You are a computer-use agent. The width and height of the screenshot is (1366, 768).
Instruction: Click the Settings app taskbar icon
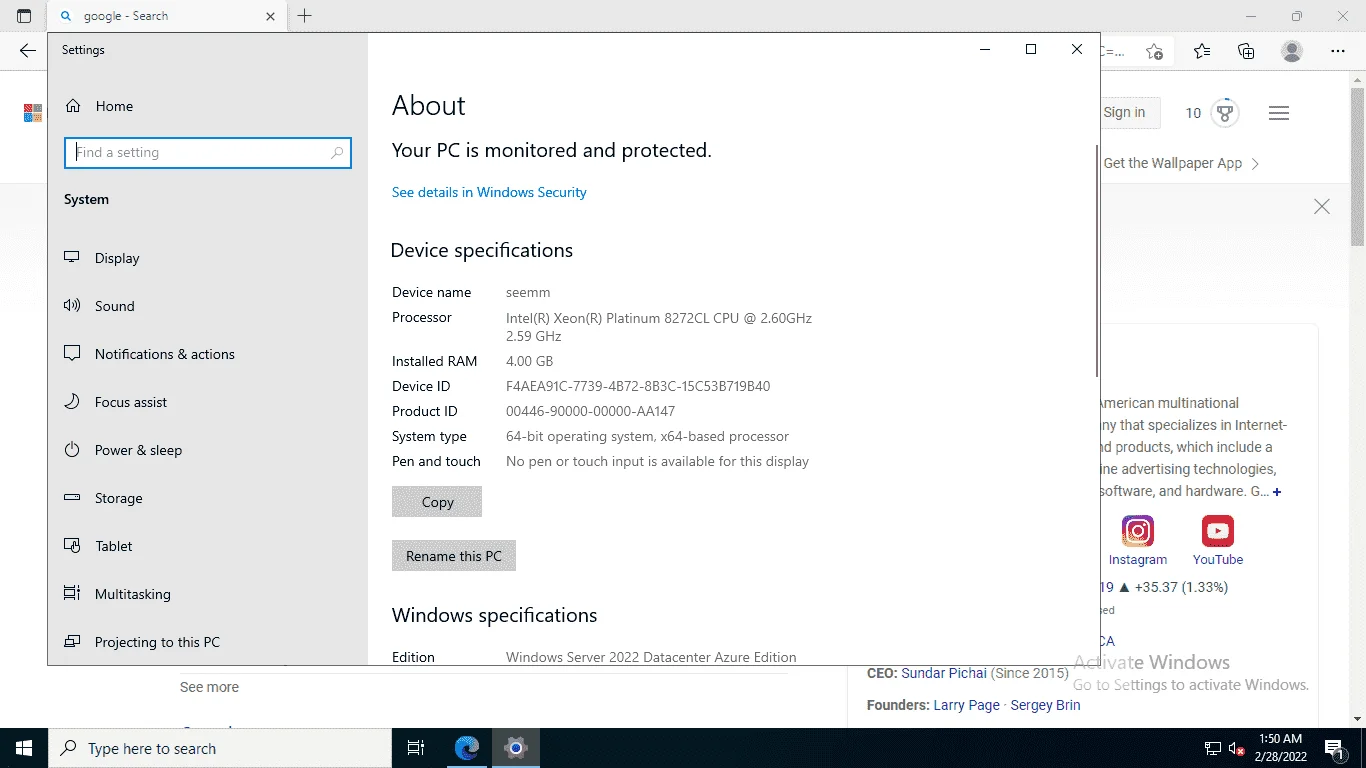[516, 748]
